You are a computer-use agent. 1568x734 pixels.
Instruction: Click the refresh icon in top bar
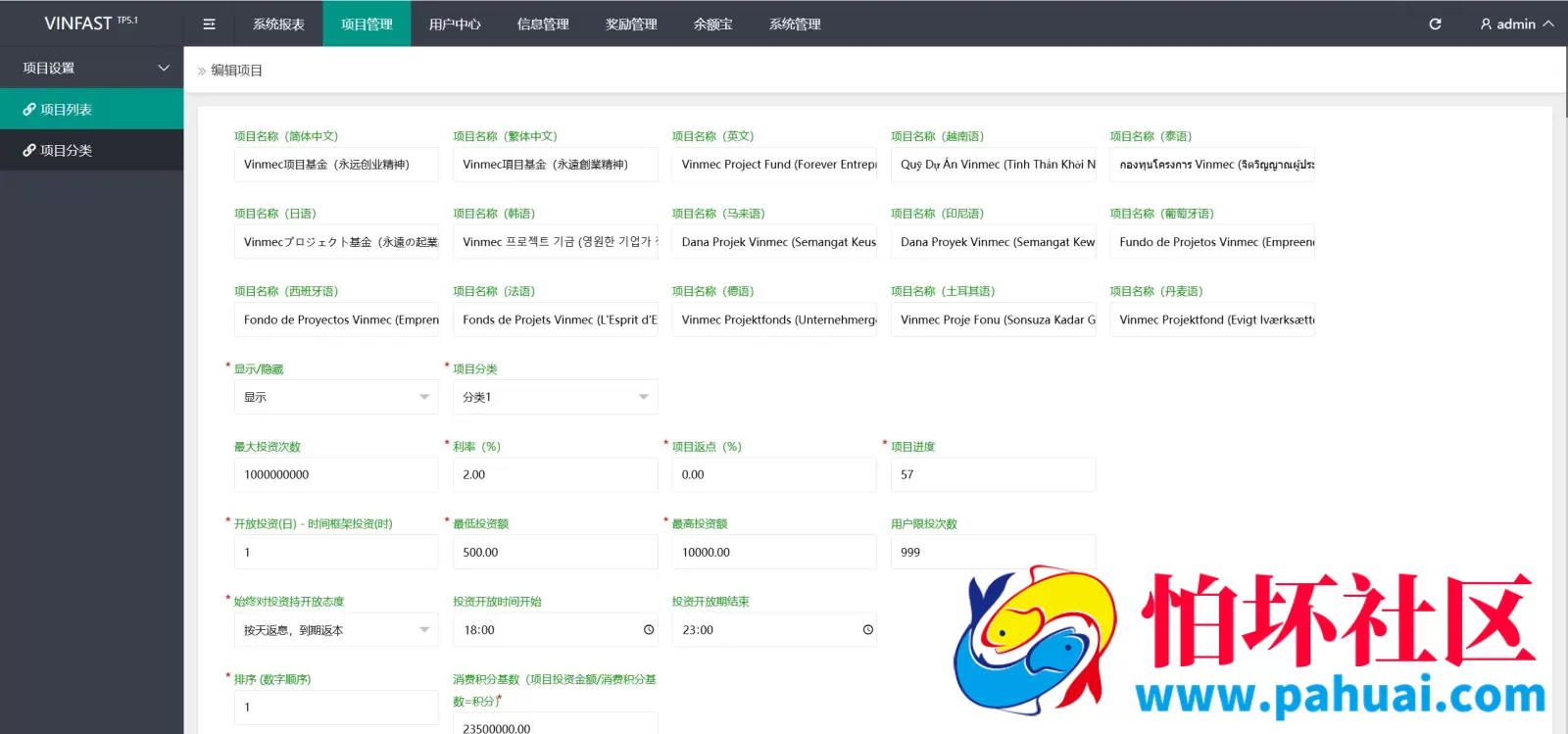pyautogui.click(x=1435, y=24)
